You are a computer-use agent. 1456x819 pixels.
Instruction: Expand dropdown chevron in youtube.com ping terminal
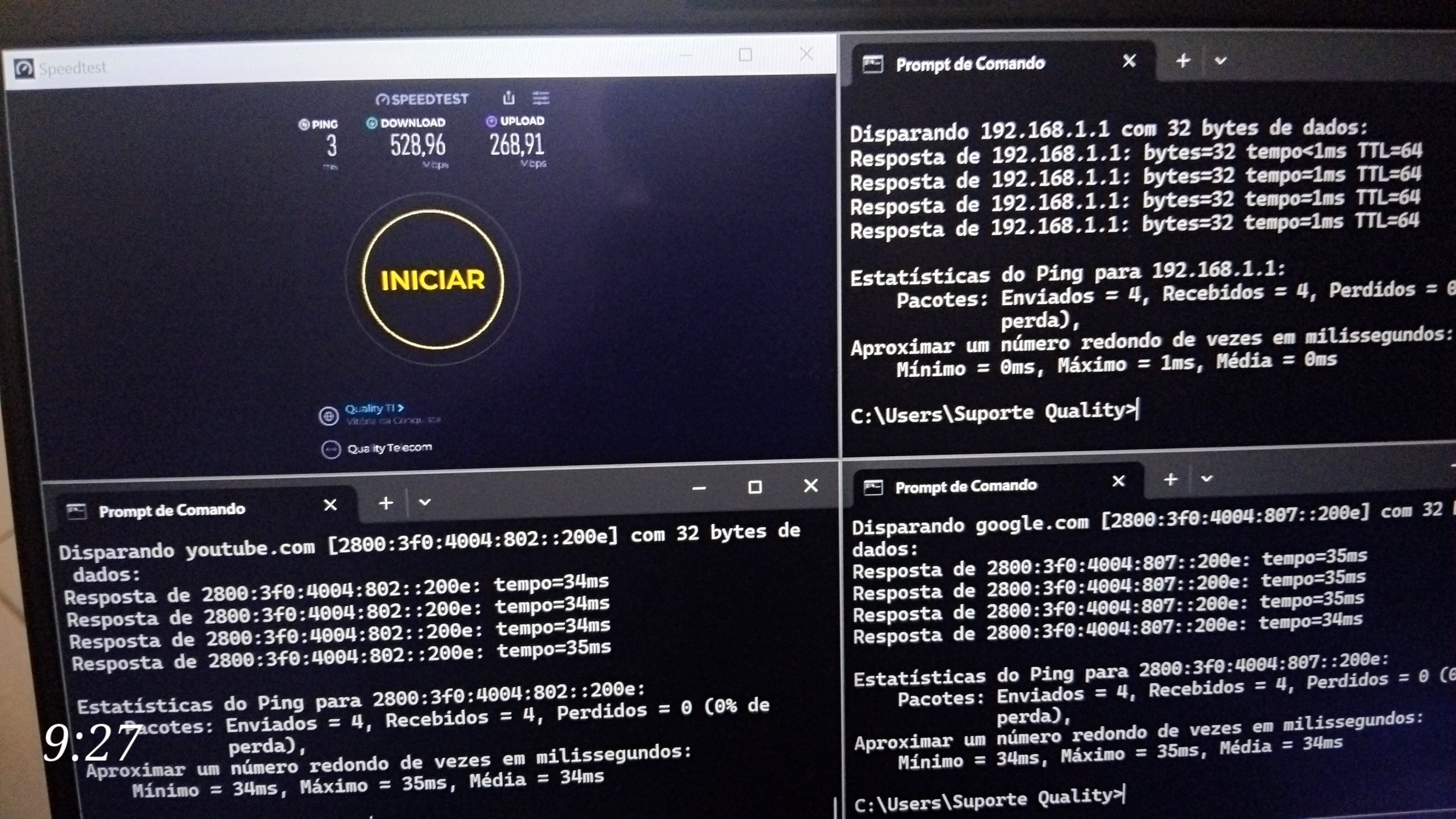(424, 503)
